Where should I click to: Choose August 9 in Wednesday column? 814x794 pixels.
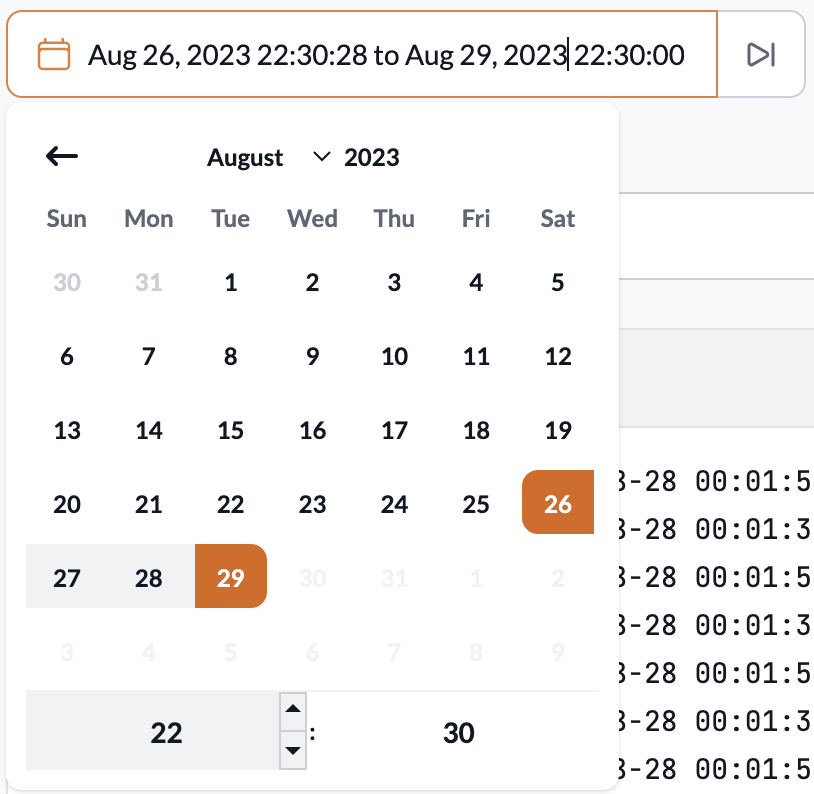(x=313, y=356)
